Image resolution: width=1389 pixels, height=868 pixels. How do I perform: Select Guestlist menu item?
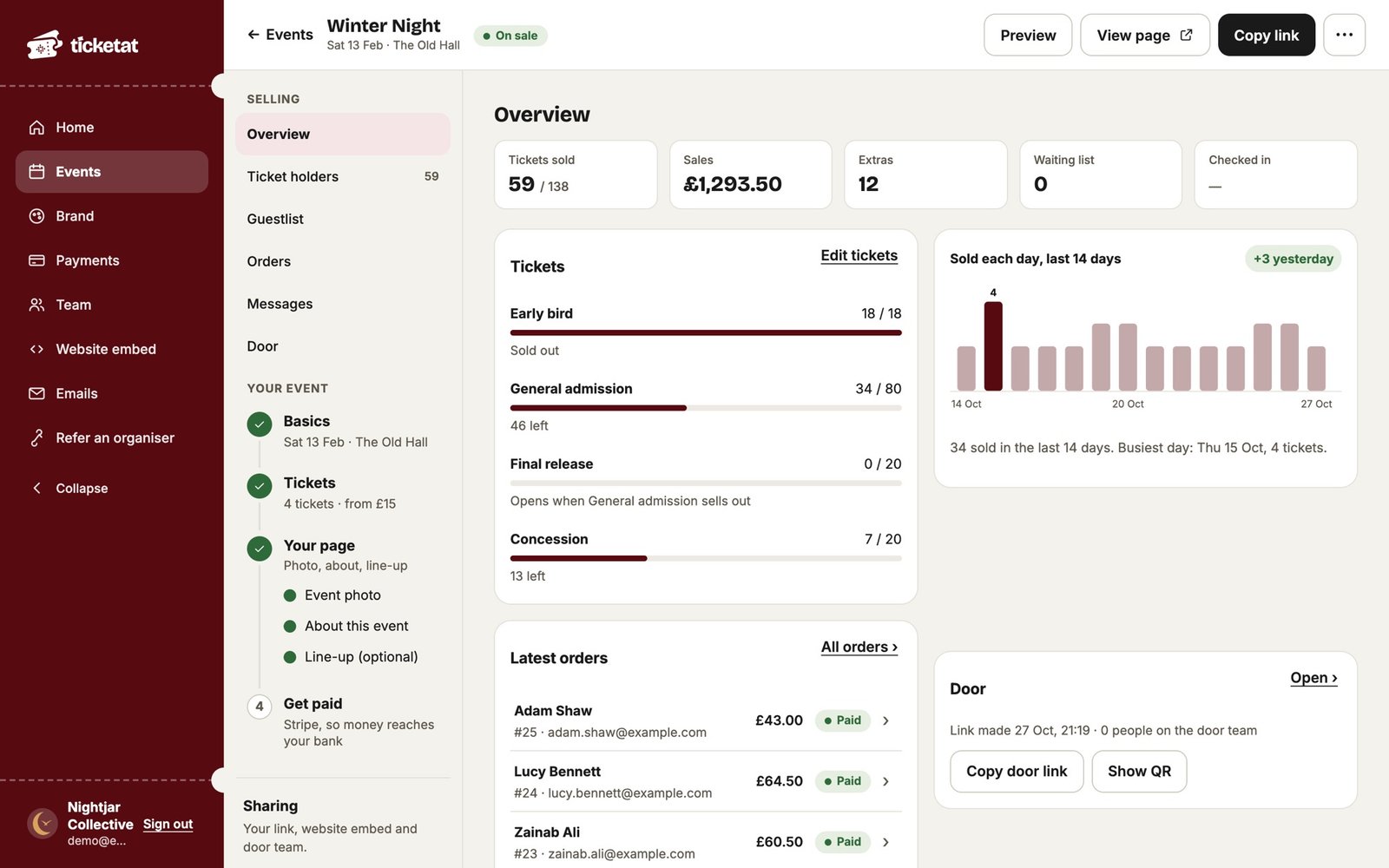(x=342, y=219)
